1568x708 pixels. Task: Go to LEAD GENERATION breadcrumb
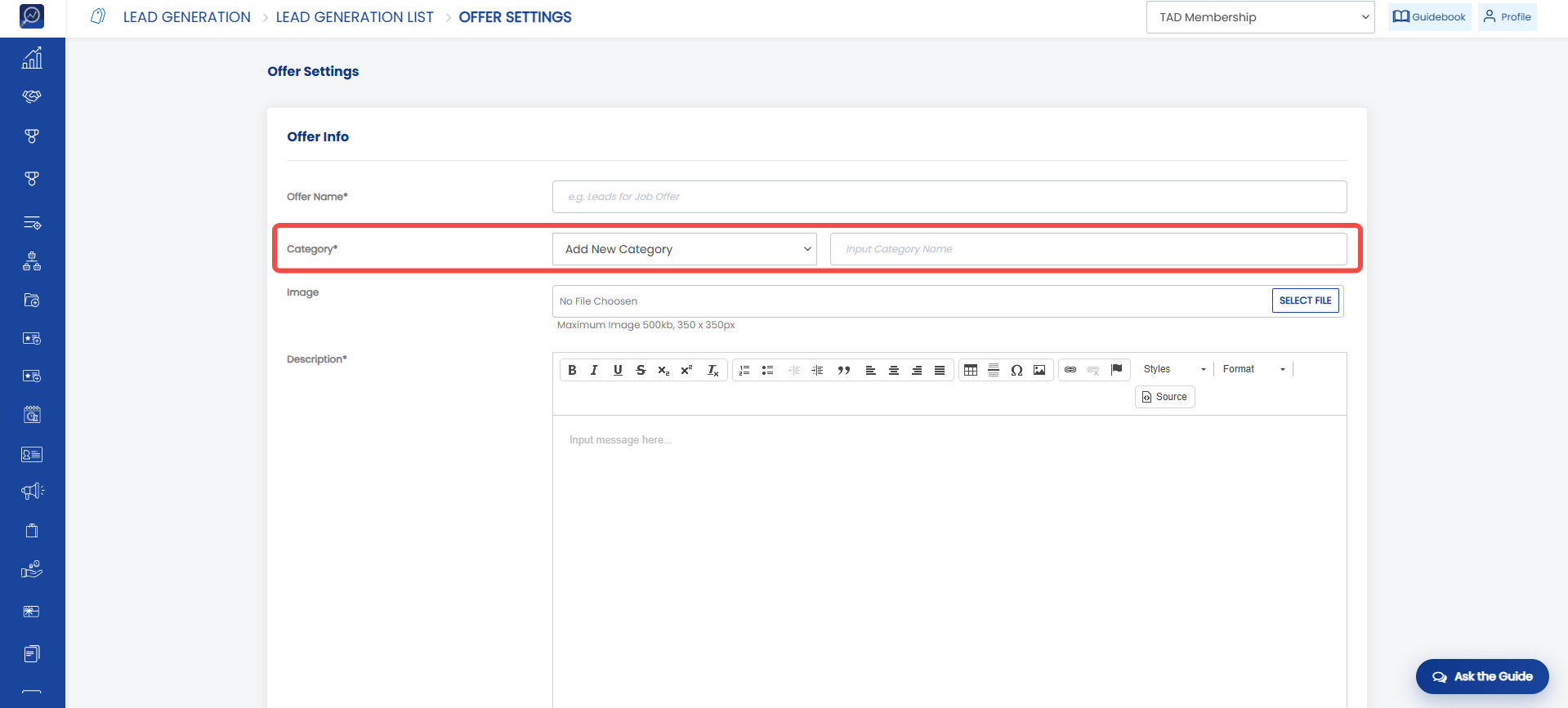186,17
